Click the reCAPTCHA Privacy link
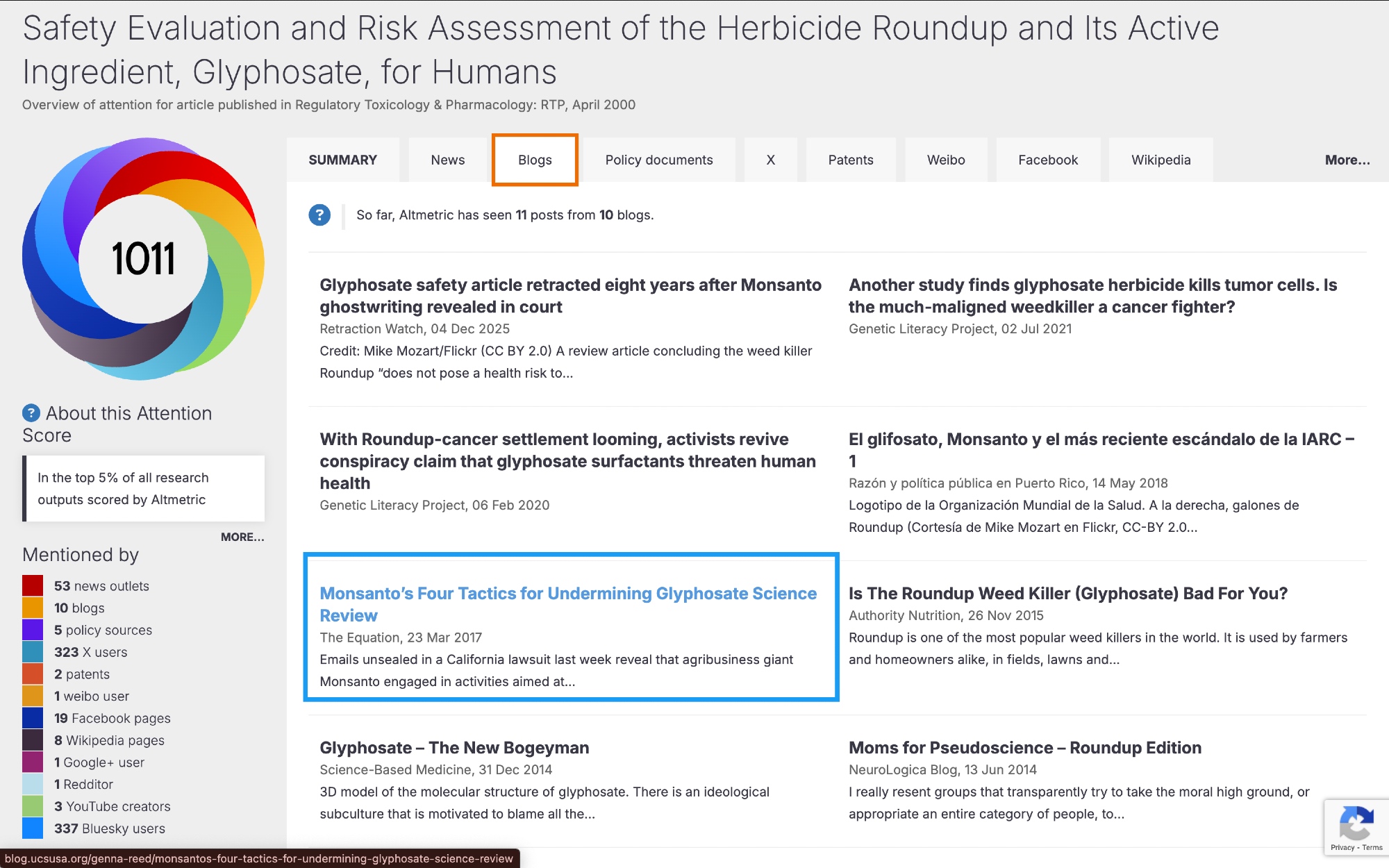The height and width of the screenshot is (868, 1389). [x=1342, y=848]
